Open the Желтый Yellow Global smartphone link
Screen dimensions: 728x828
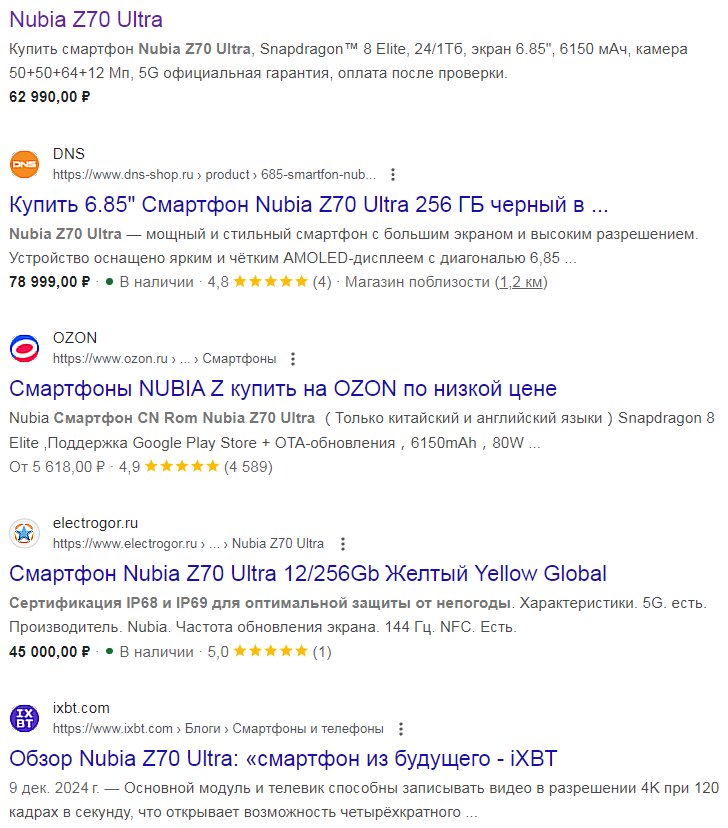coord(307,573)
